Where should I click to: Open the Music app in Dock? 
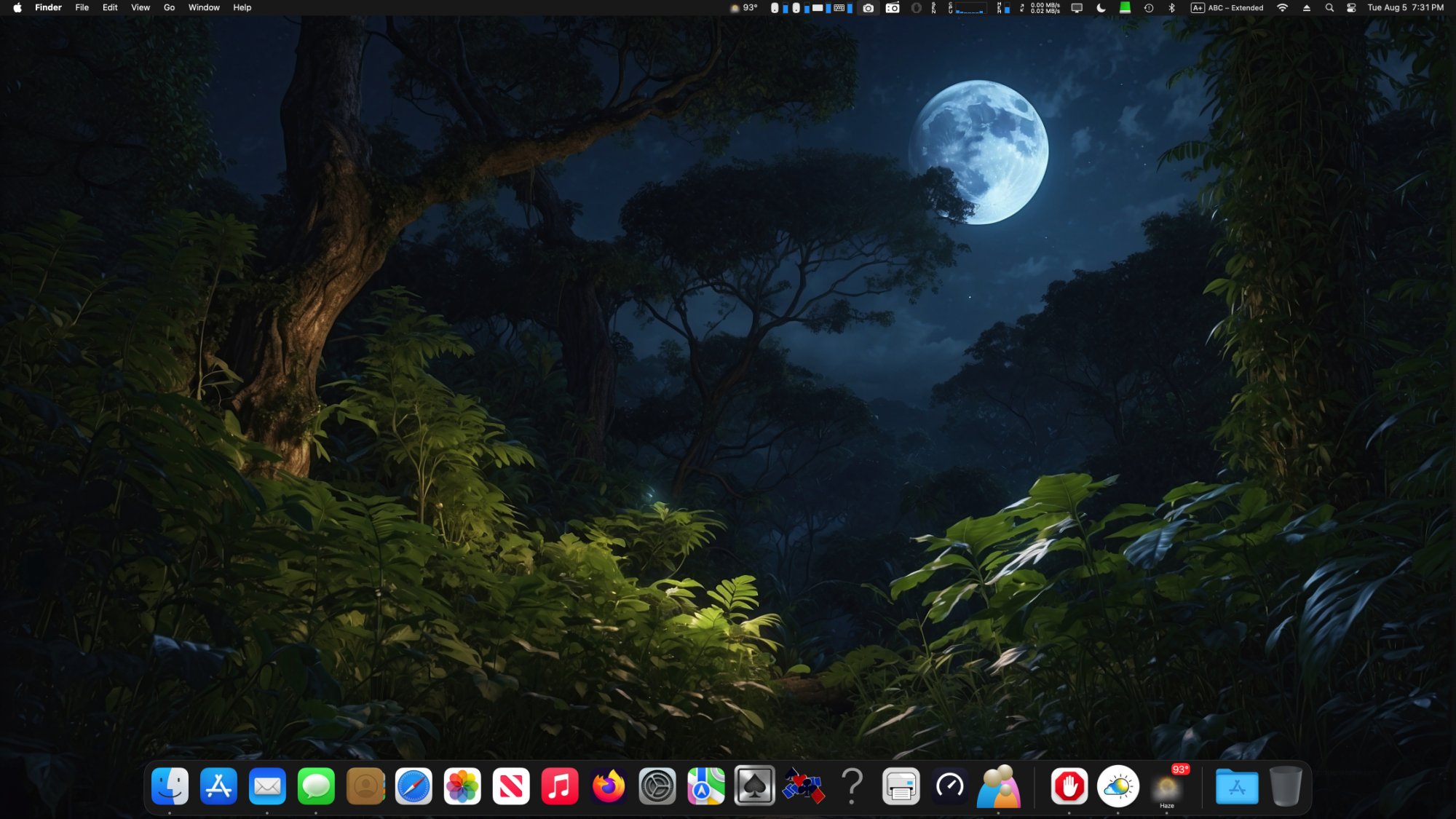(560, 786)
